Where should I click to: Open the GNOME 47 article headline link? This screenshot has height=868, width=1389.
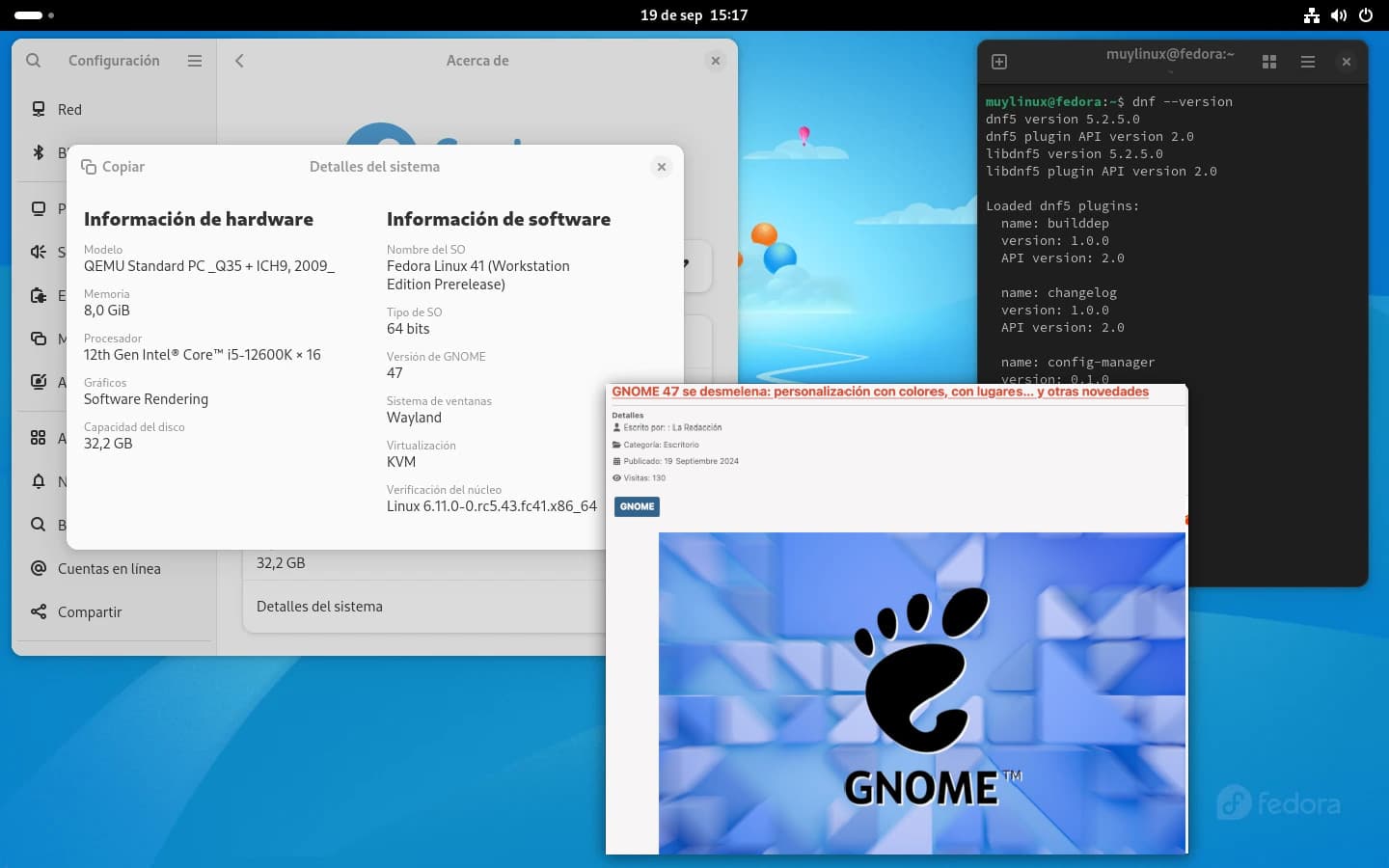[x=880, y=392]
